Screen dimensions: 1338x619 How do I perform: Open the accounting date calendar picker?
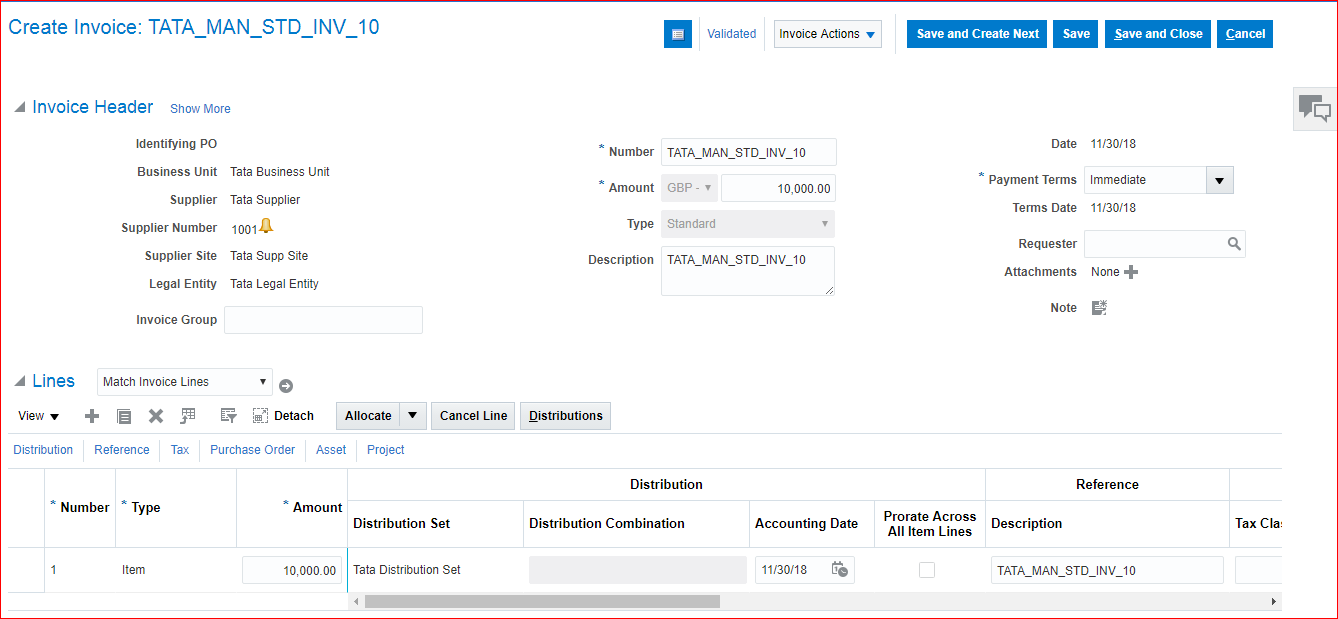pos(840,570)
